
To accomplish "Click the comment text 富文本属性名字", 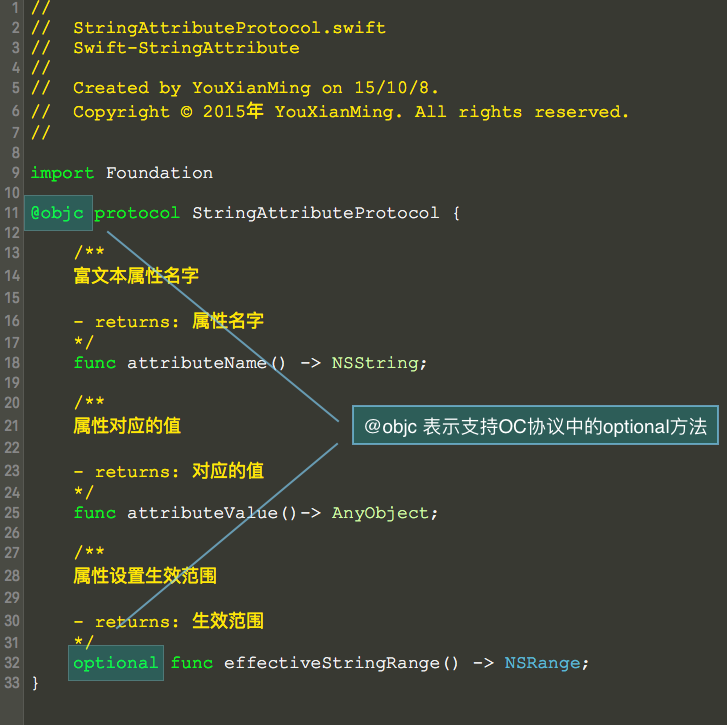I will coord(136,276).
